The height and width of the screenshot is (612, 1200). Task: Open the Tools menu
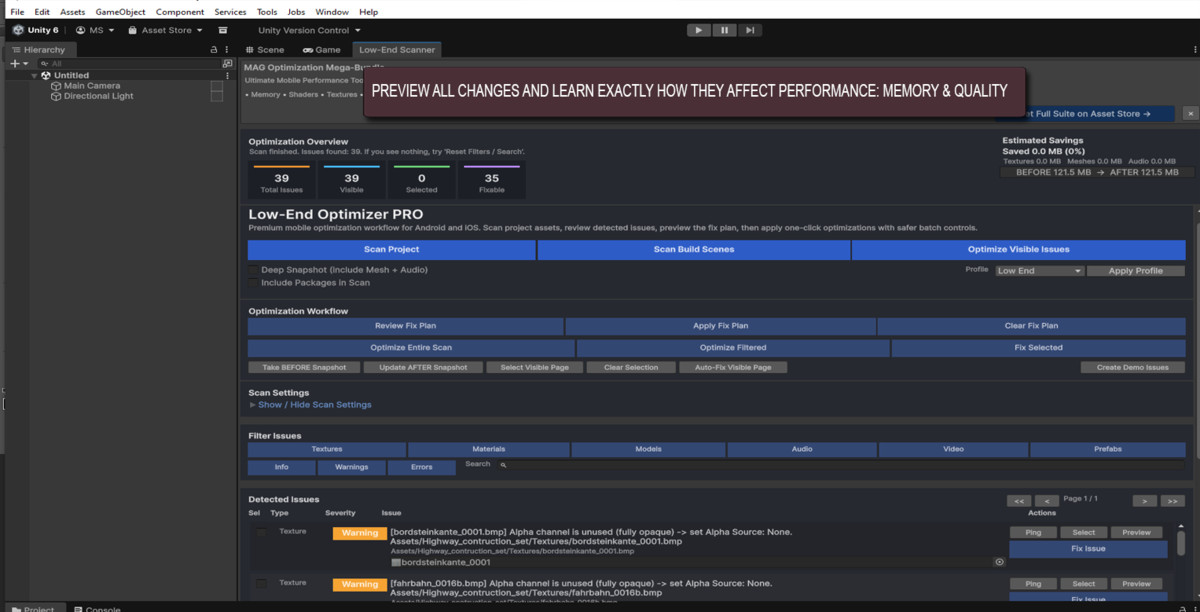click(267, 12)
